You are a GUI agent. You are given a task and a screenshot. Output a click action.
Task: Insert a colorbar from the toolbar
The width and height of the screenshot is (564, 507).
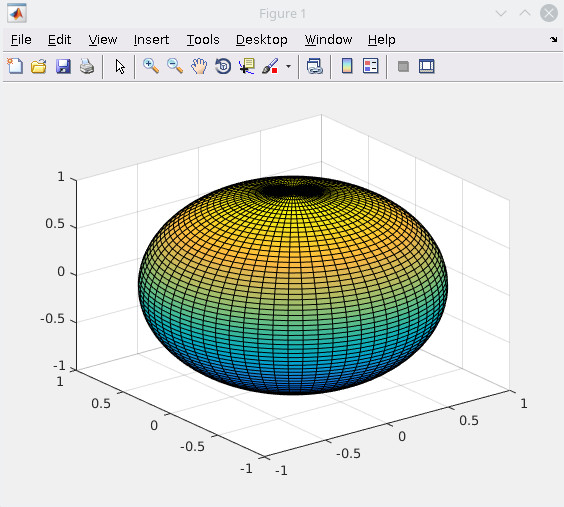[347, 66]
